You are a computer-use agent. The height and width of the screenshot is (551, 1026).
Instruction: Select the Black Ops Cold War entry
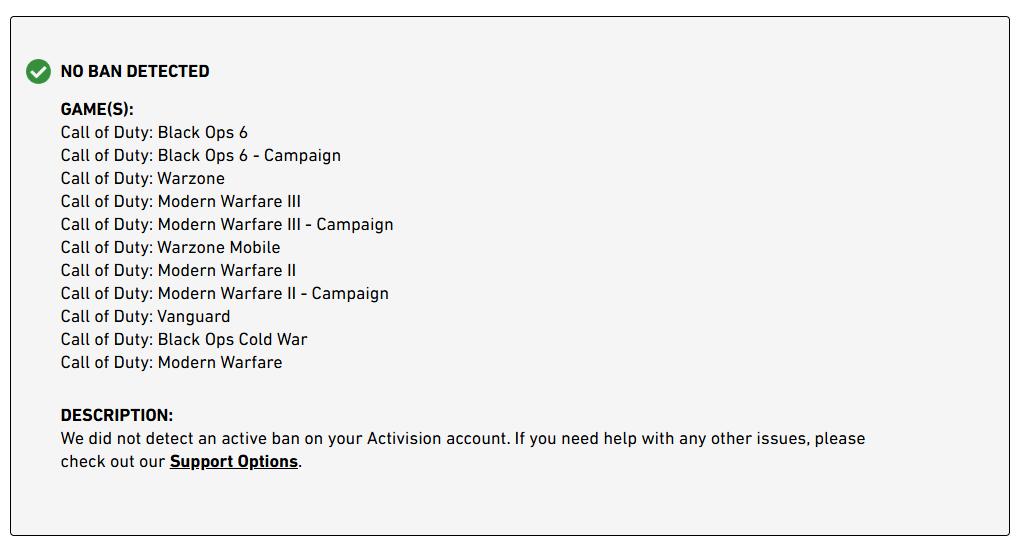pyautogui.click(x=184, y=340)
